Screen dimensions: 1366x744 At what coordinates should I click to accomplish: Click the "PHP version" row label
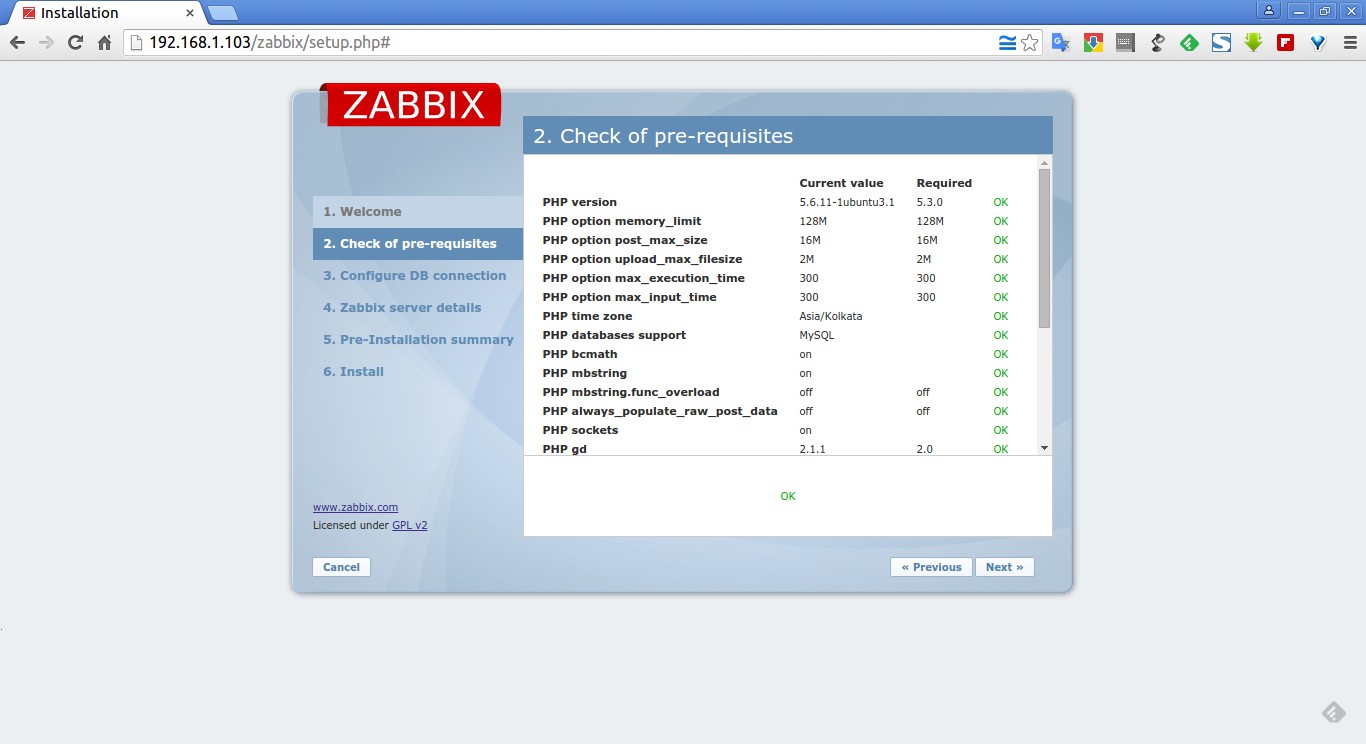580,202
